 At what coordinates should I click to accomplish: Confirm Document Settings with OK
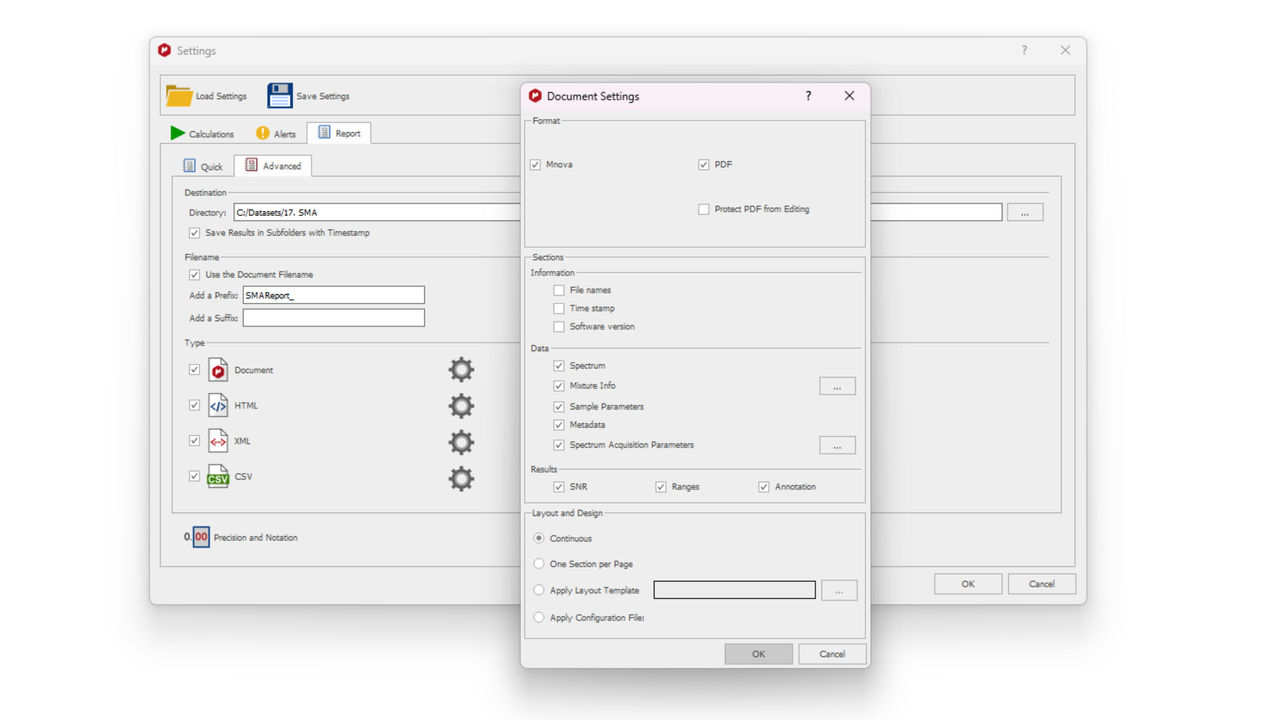[x=758, y=654]
